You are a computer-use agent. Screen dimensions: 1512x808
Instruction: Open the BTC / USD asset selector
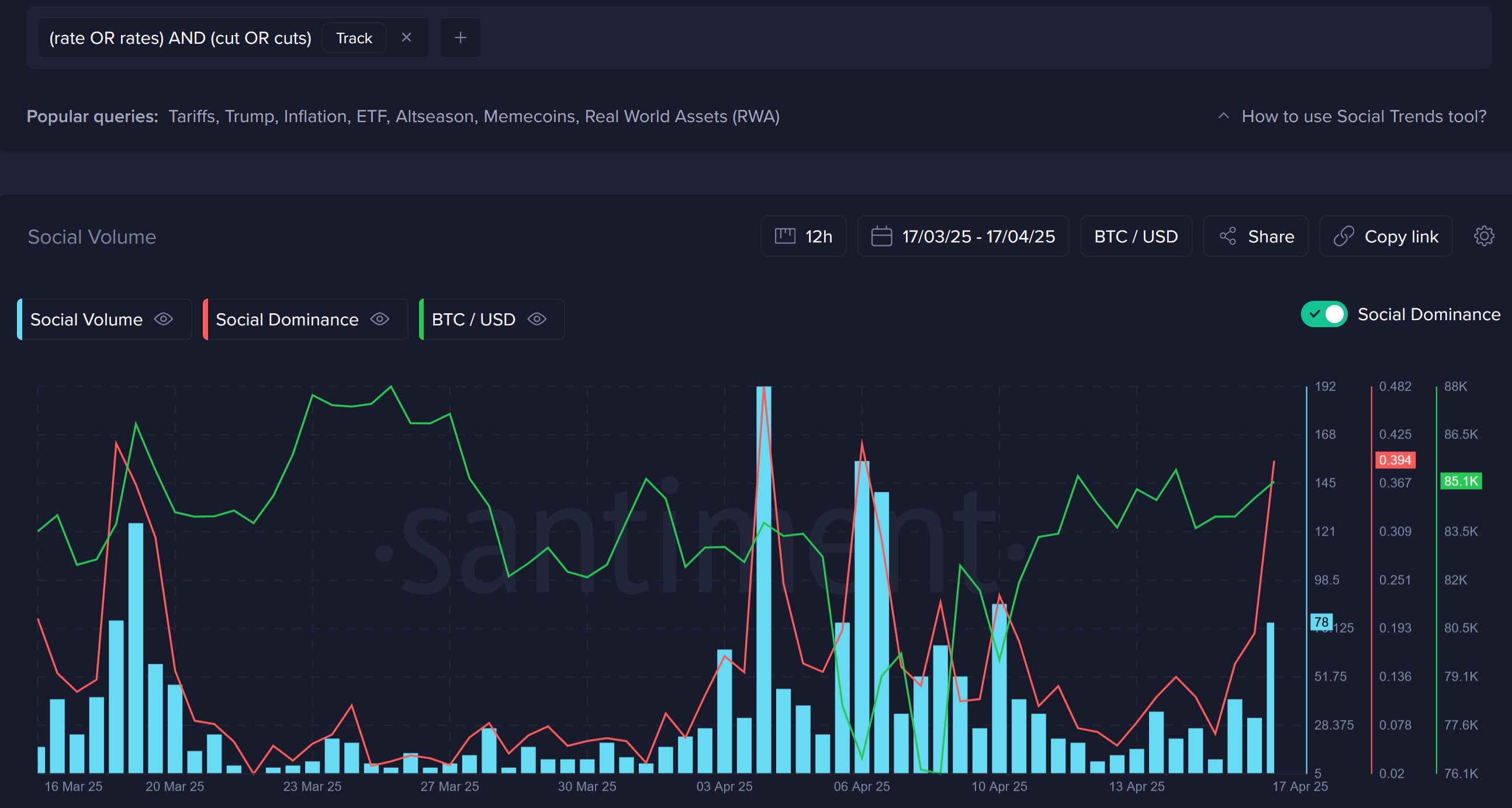click(1135, 236)
